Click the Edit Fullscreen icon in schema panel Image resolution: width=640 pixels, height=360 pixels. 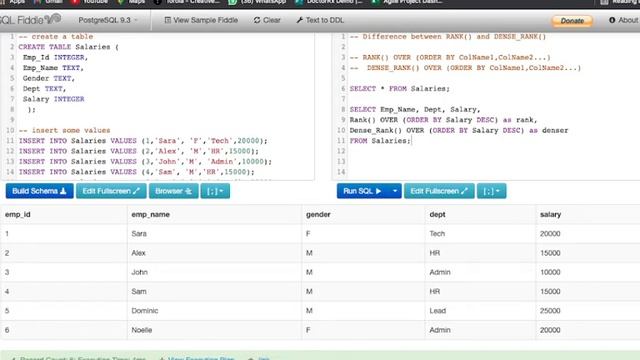tap(136, 191)
